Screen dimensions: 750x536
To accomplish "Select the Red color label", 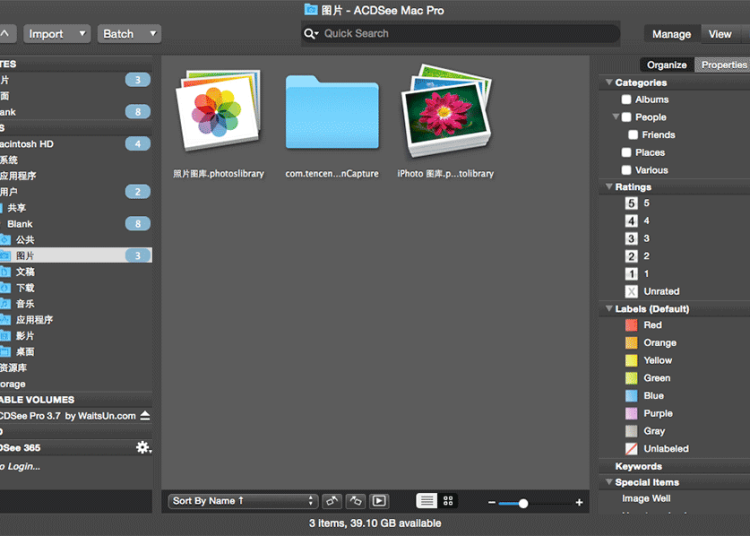I will tap(631, 325).
